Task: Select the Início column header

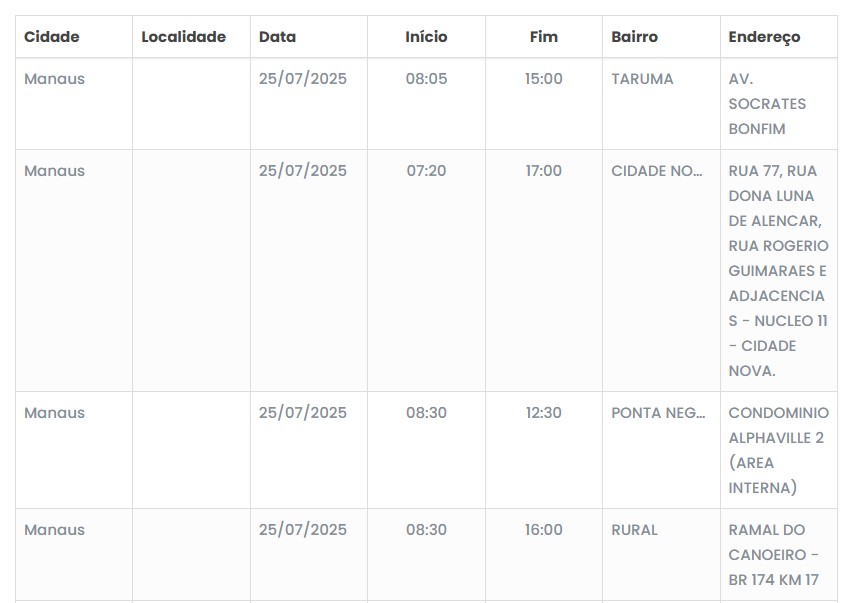Action: coord(426,37)
